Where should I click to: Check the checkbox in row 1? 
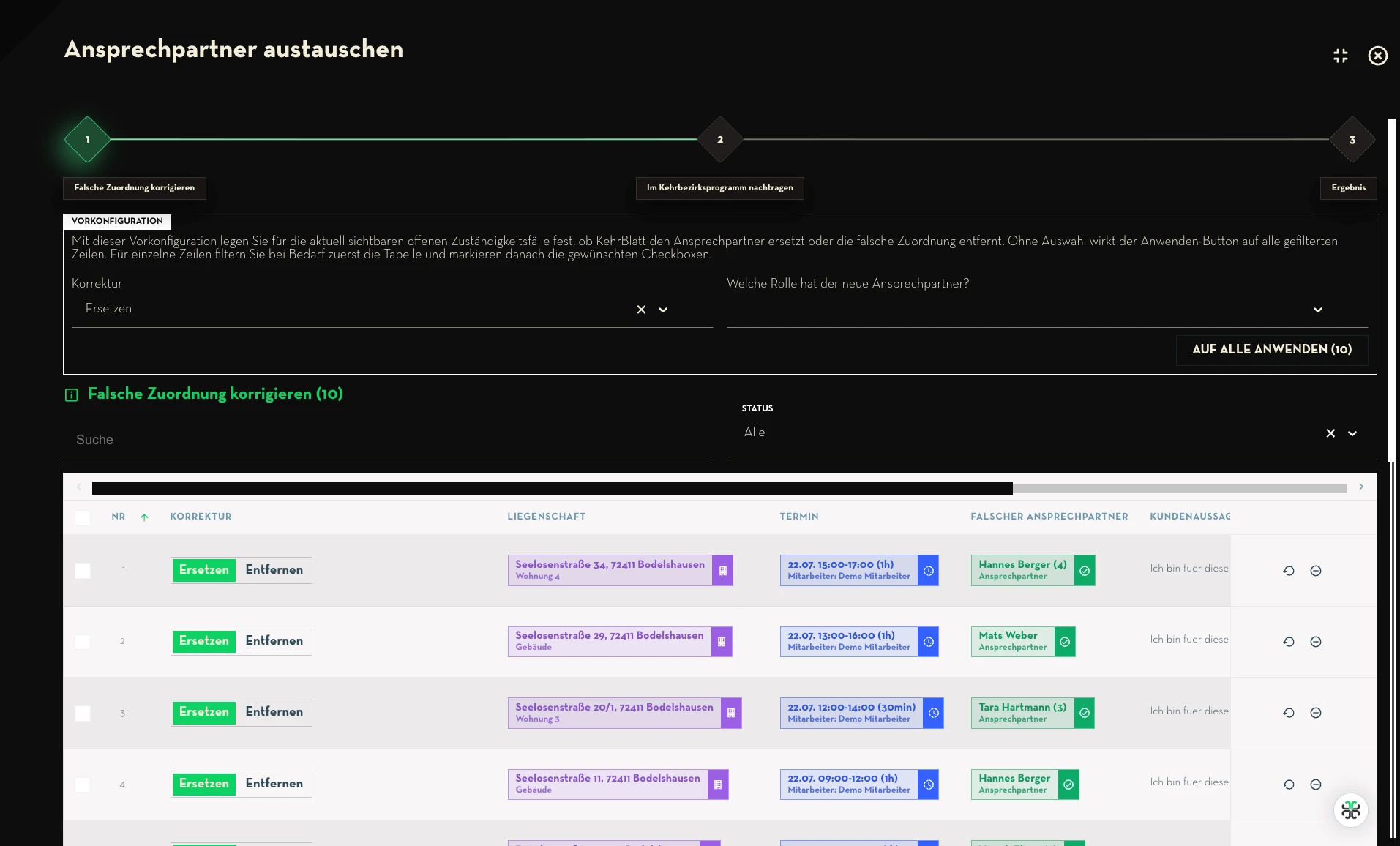point(83,571)
